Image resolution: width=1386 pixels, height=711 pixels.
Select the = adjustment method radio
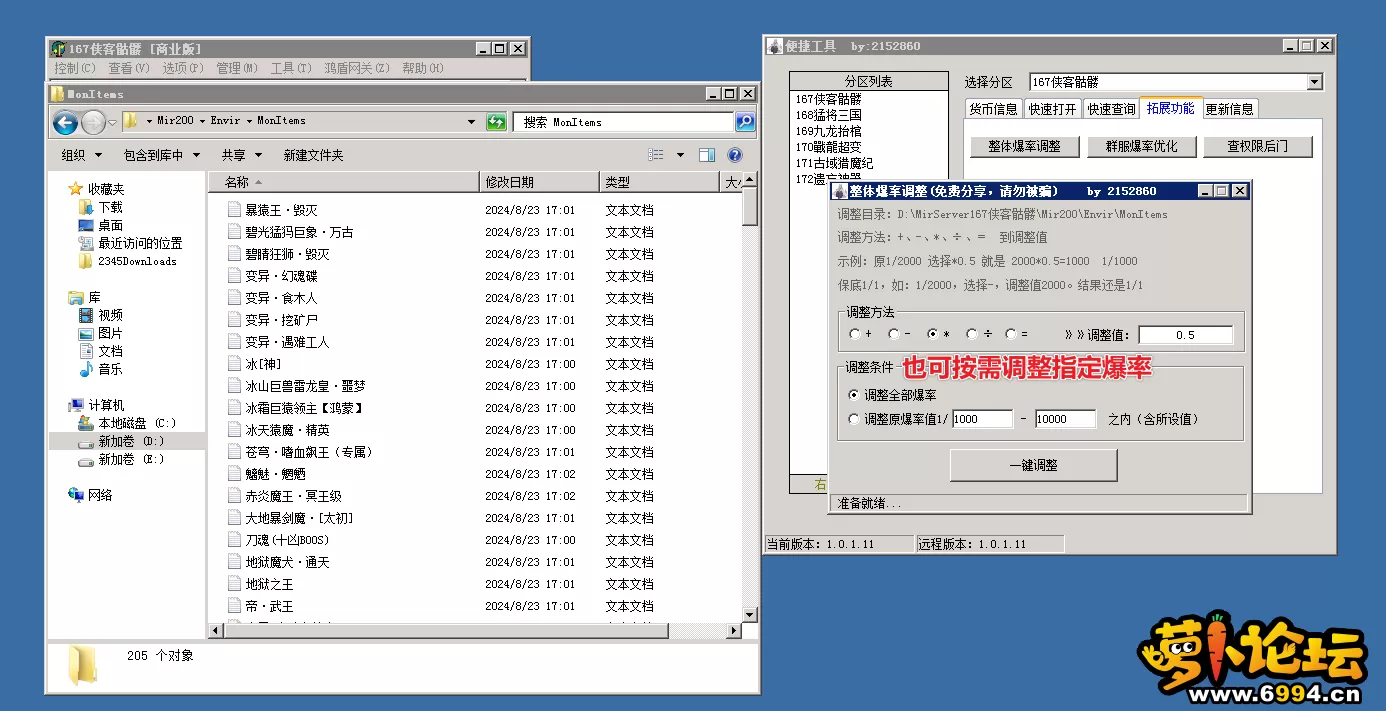[x=1010, y=334]
